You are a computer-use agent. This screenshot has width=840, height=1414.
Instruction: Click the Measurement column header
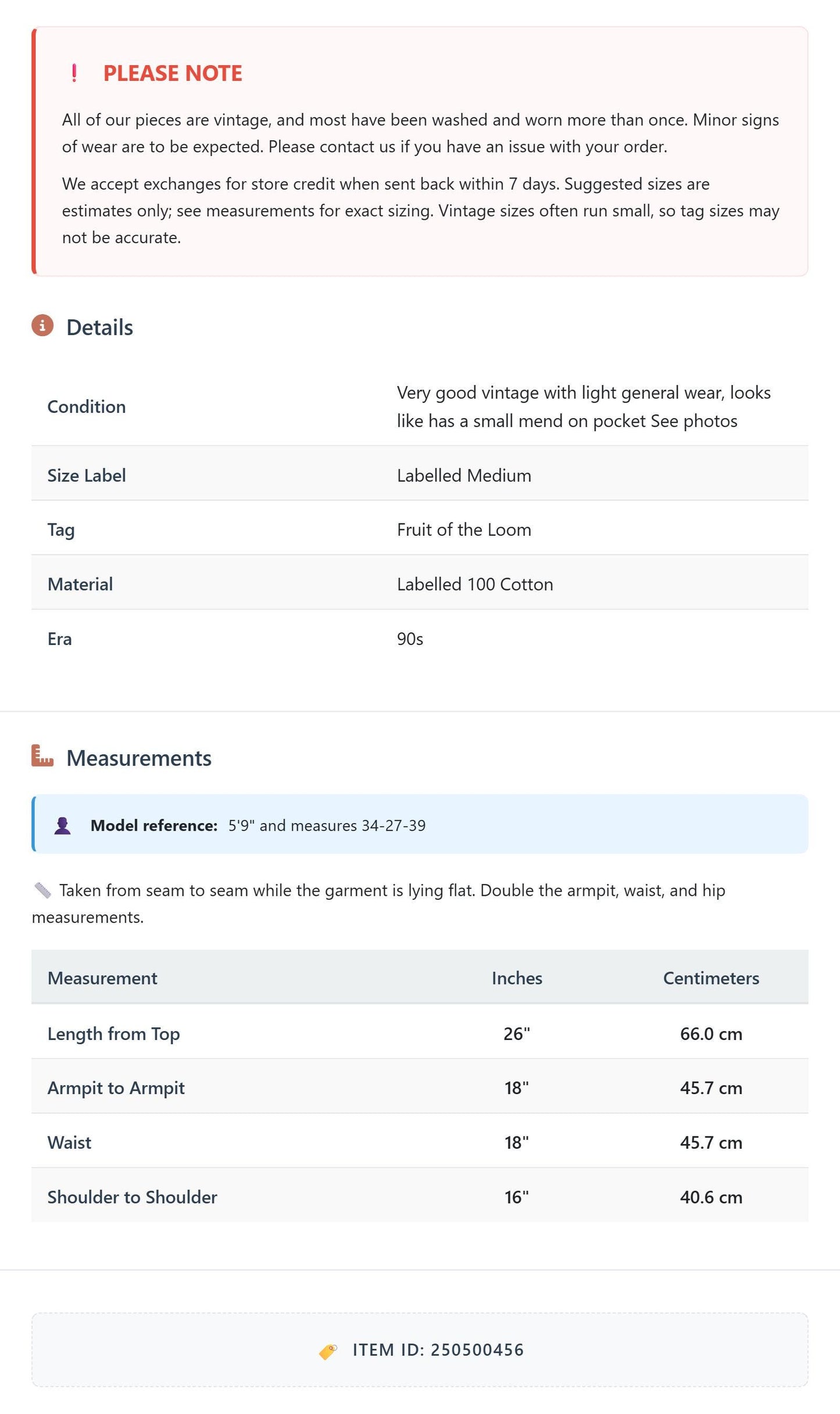click(x=102, y=978)
